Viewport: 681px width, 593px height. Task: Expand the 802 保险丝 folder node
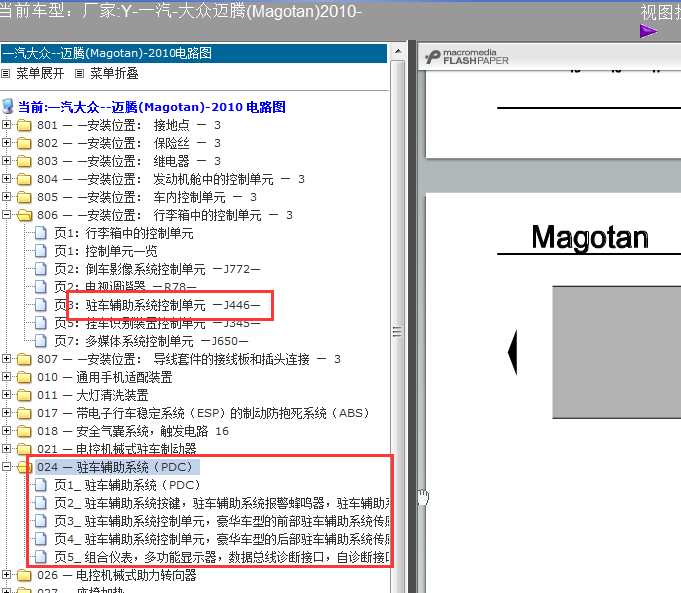(x=6, y=142)
